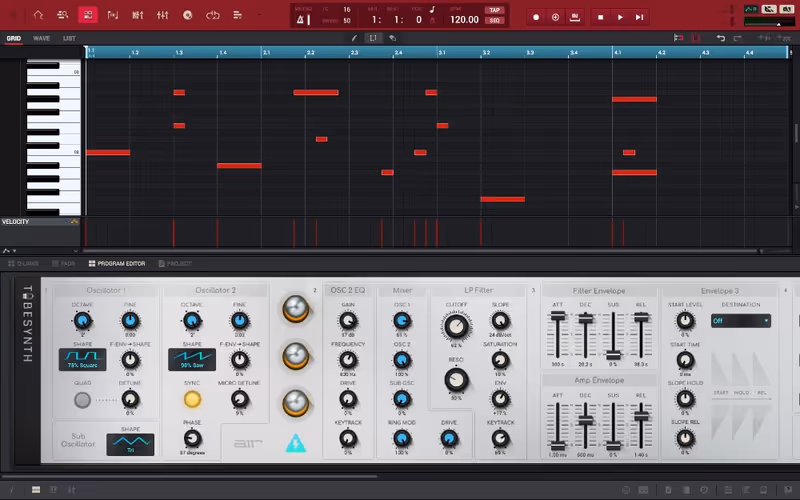This screenshot has width=800, height=500.
Task: Open the track view people icon
Action: coord(63,15)
